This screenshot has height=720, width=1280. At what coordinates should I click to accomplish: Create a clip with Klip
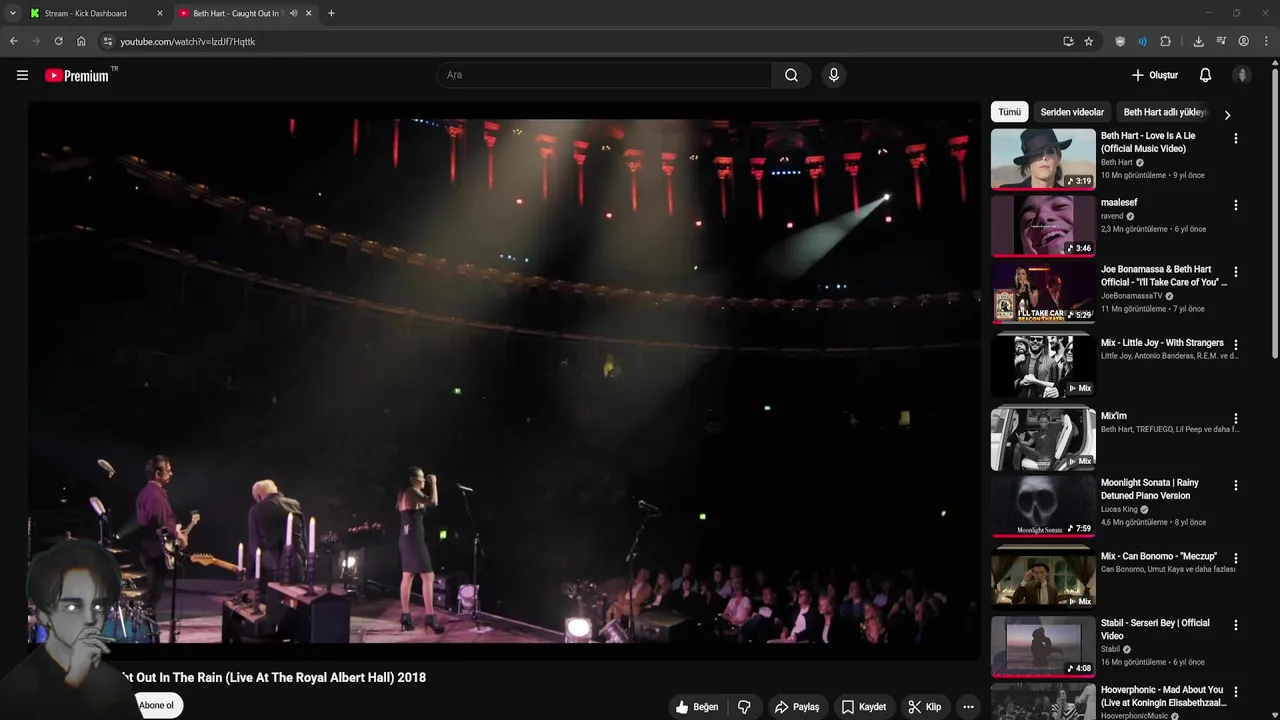click(924, 707)
